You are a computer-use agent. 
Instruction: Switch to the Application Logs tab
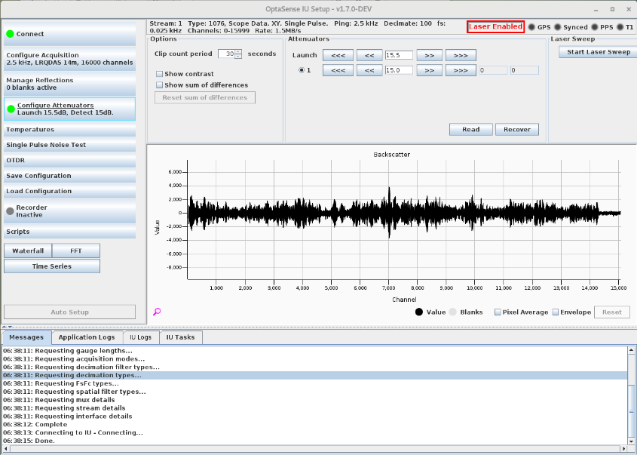tap(85, 338)
